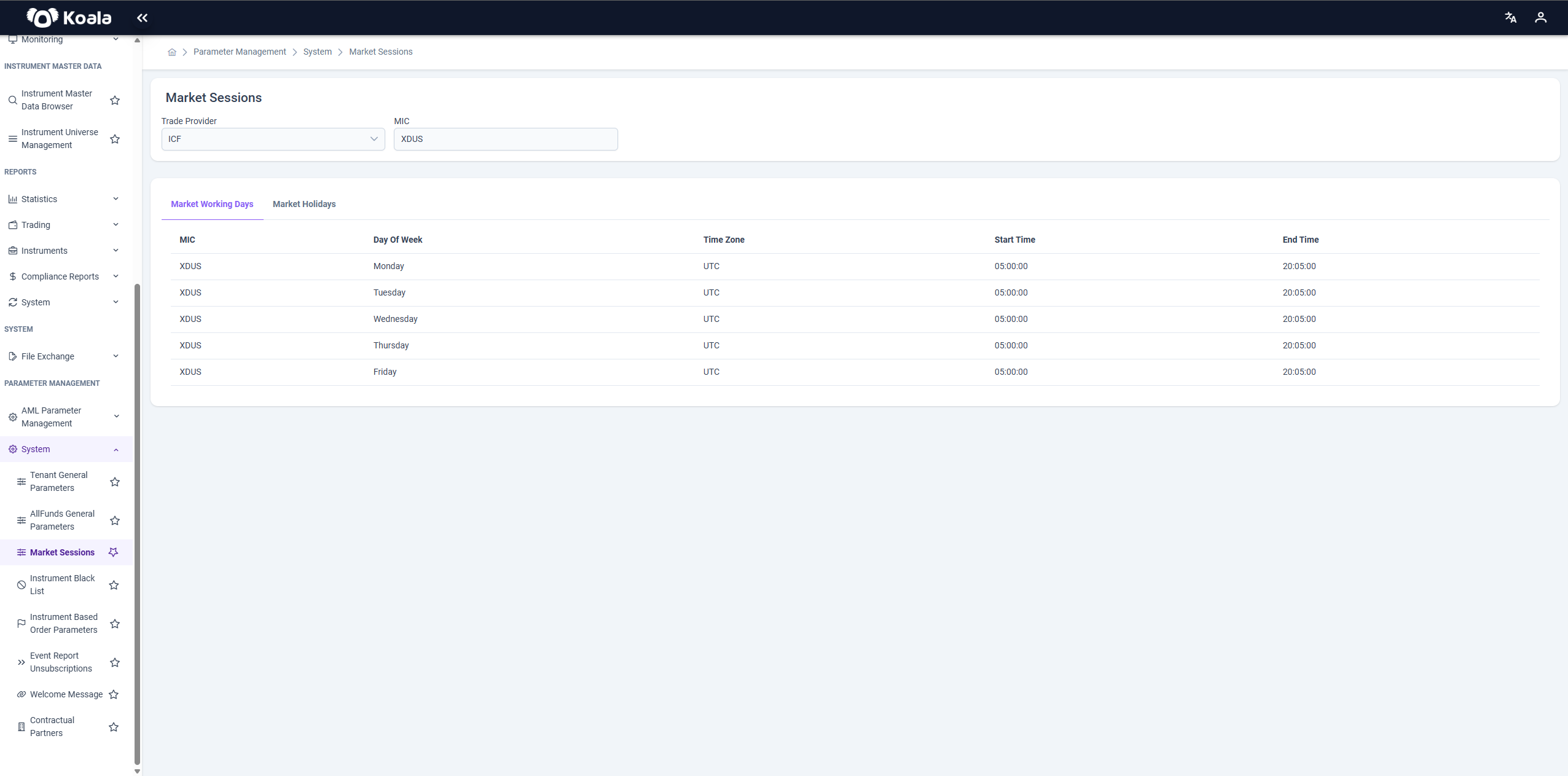Star Event Report Unsubscriptions as favorite
The image size is (1568, 776).
115,662
